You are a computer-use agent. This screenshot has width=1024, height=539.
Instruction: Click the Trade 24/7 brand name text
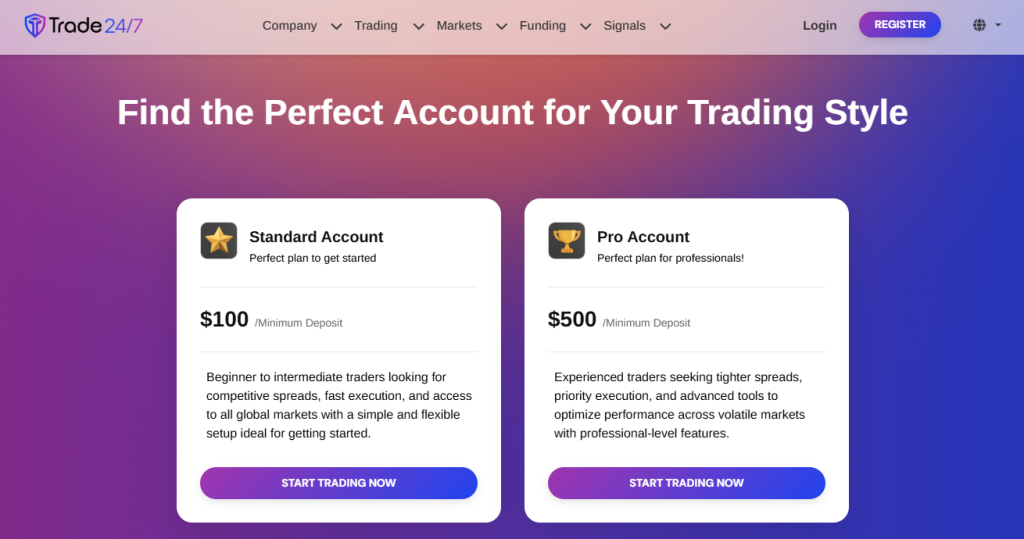click(97, 26)
